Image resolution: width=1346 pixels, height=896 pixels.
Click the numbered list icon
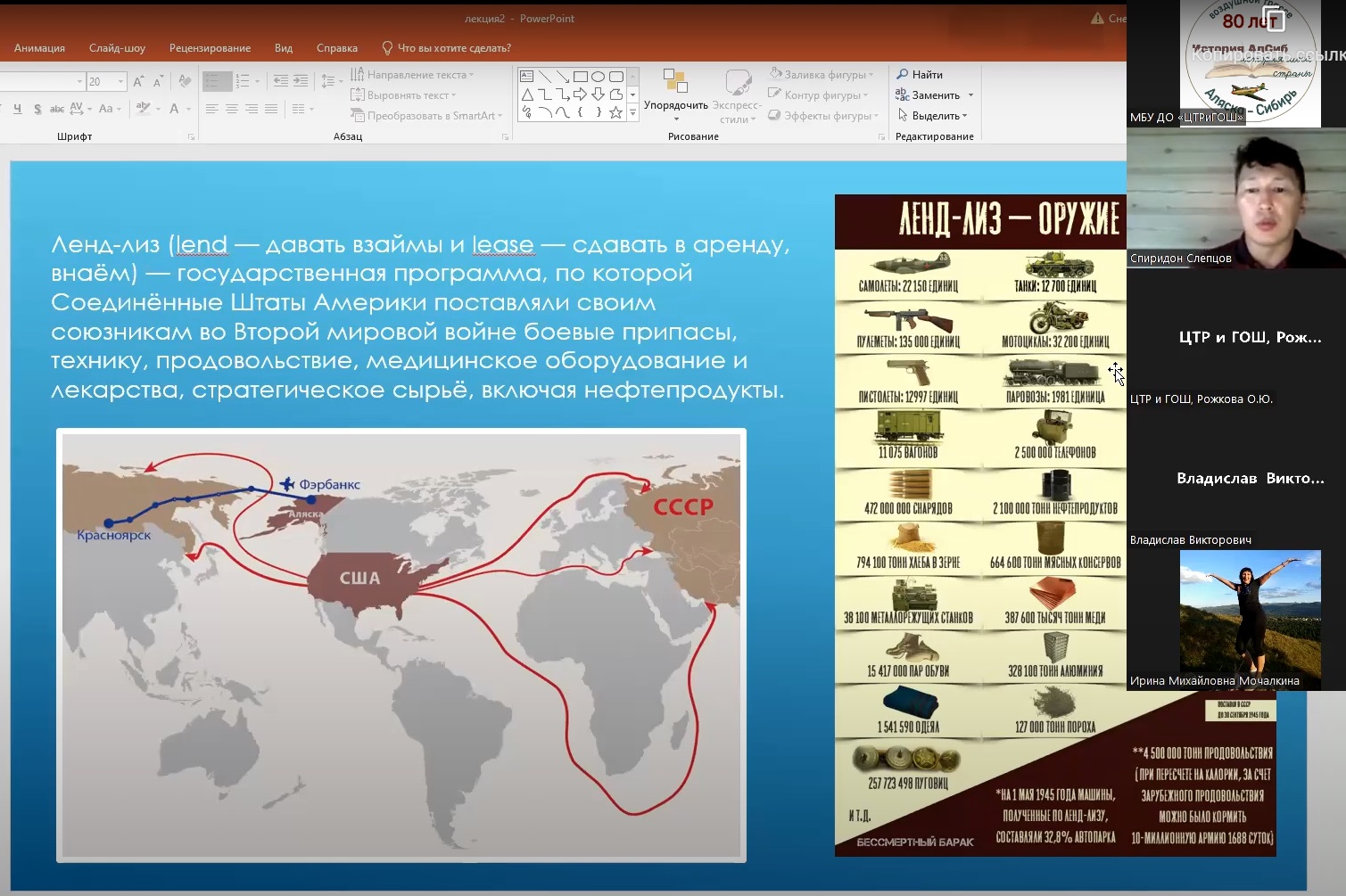243,81
